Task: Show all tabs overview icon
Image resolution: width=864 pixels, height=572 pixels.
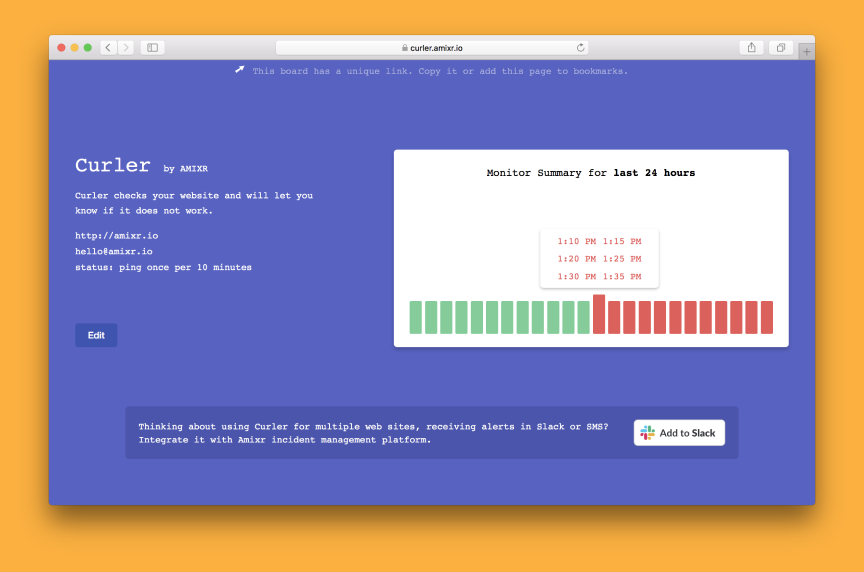Action: coord(781,48)
